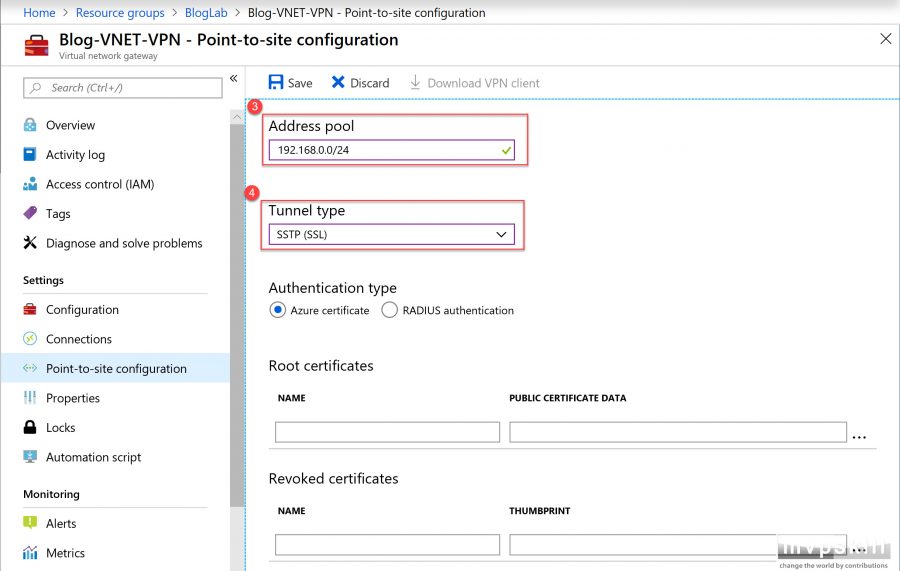The image size is (900, 571).
Task: Click the Revoked certificates THUMBPRINT field
Action: click(678, 545)
